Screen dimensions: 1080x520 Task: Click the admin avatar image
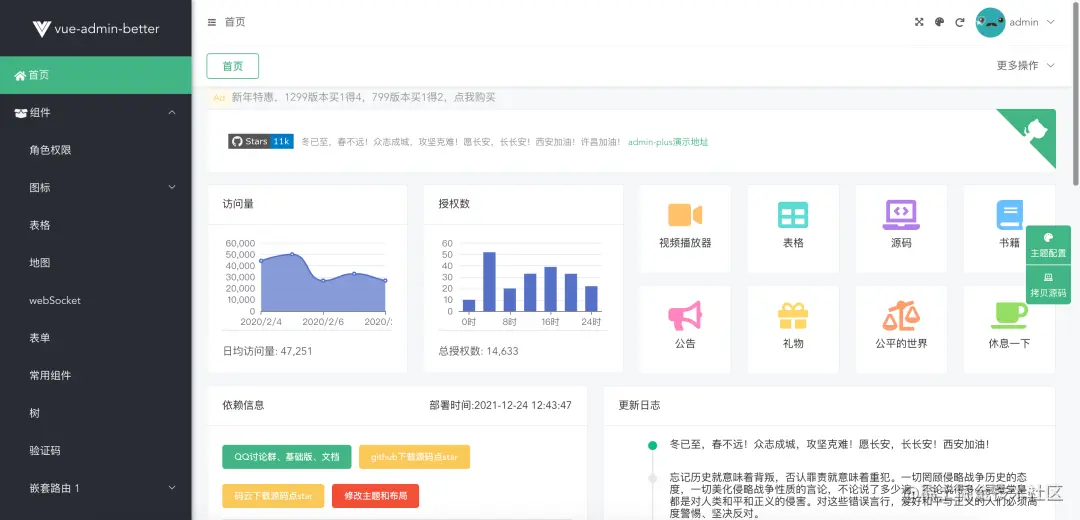990,22
